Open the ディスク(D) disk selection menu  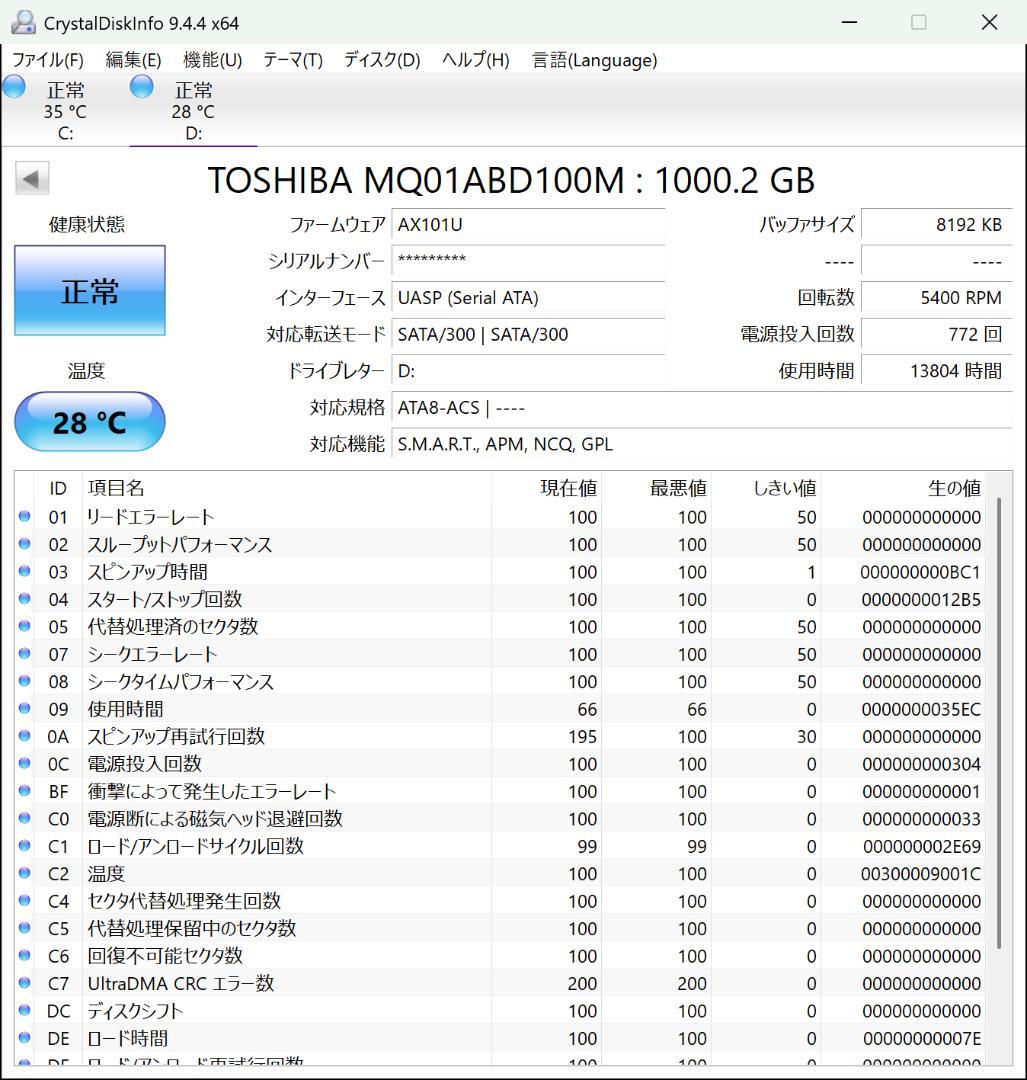click(x=379, y=60)
